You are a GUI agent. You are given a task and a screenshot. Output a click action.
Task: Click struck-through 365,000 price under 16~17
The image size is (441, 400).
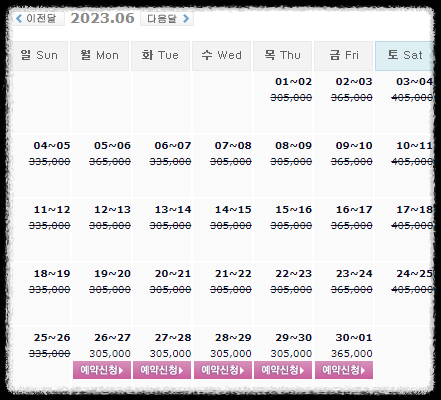352,225
